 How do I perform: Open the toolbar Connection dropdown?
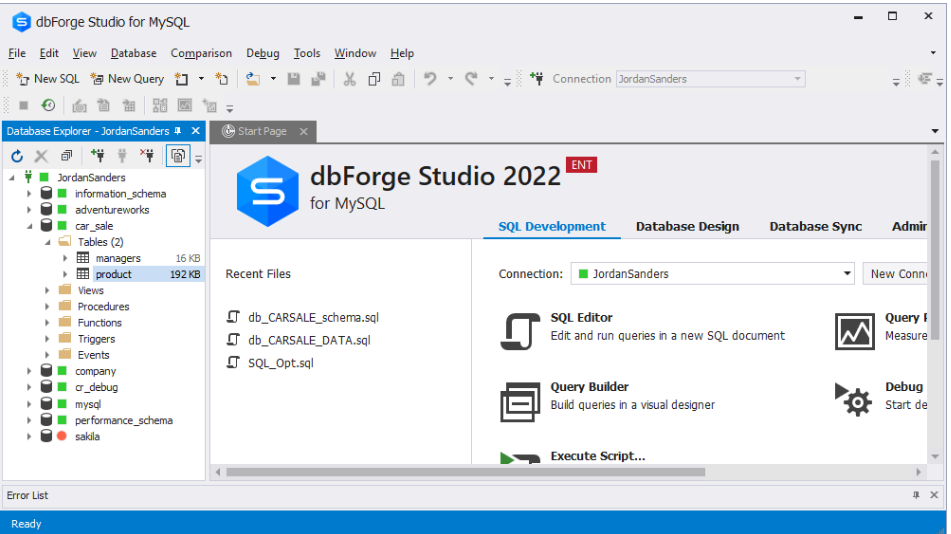(x=797, y=79)
